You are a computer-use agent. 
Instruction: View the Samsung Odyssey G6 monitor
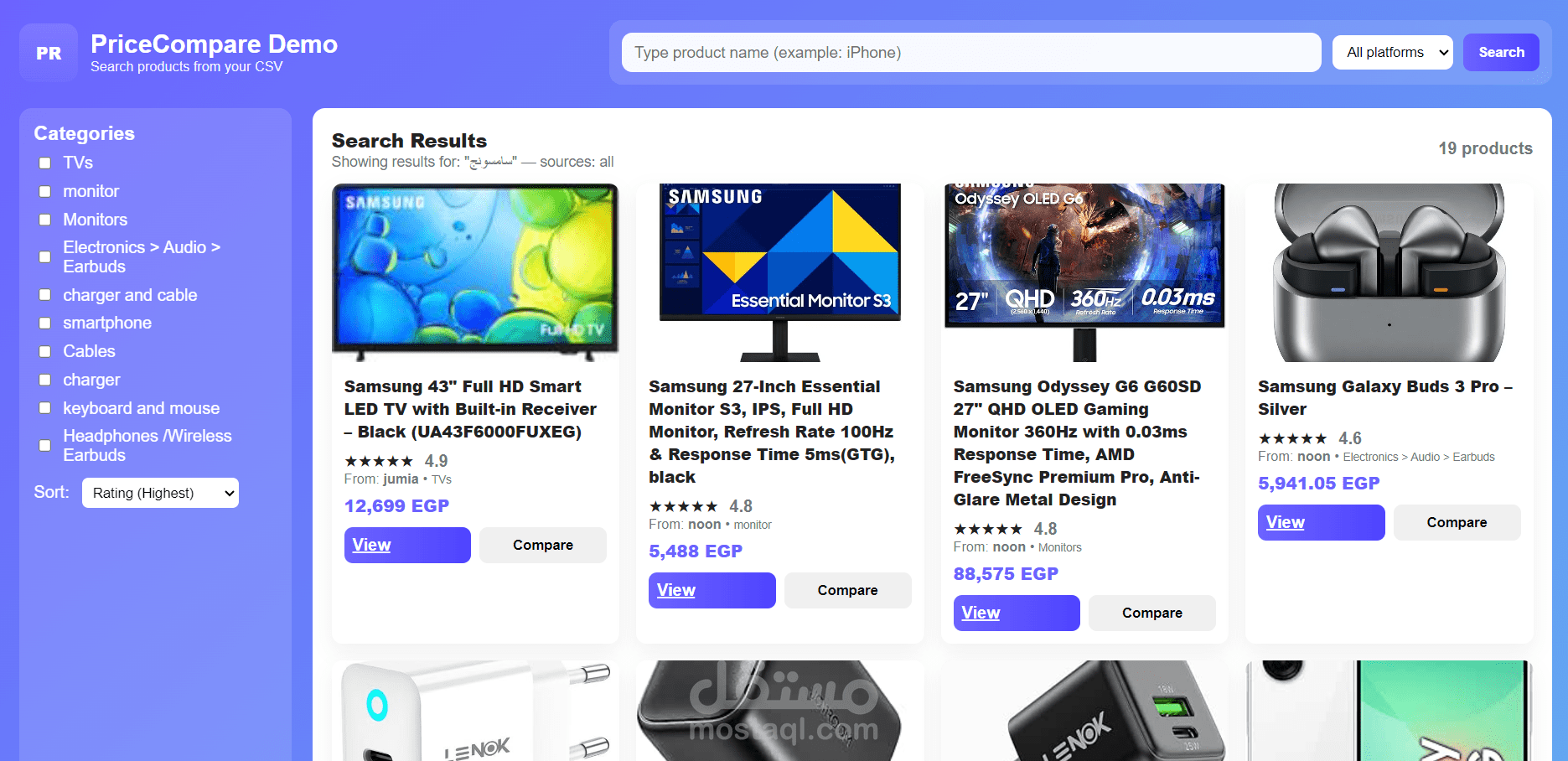point(1017,613)
